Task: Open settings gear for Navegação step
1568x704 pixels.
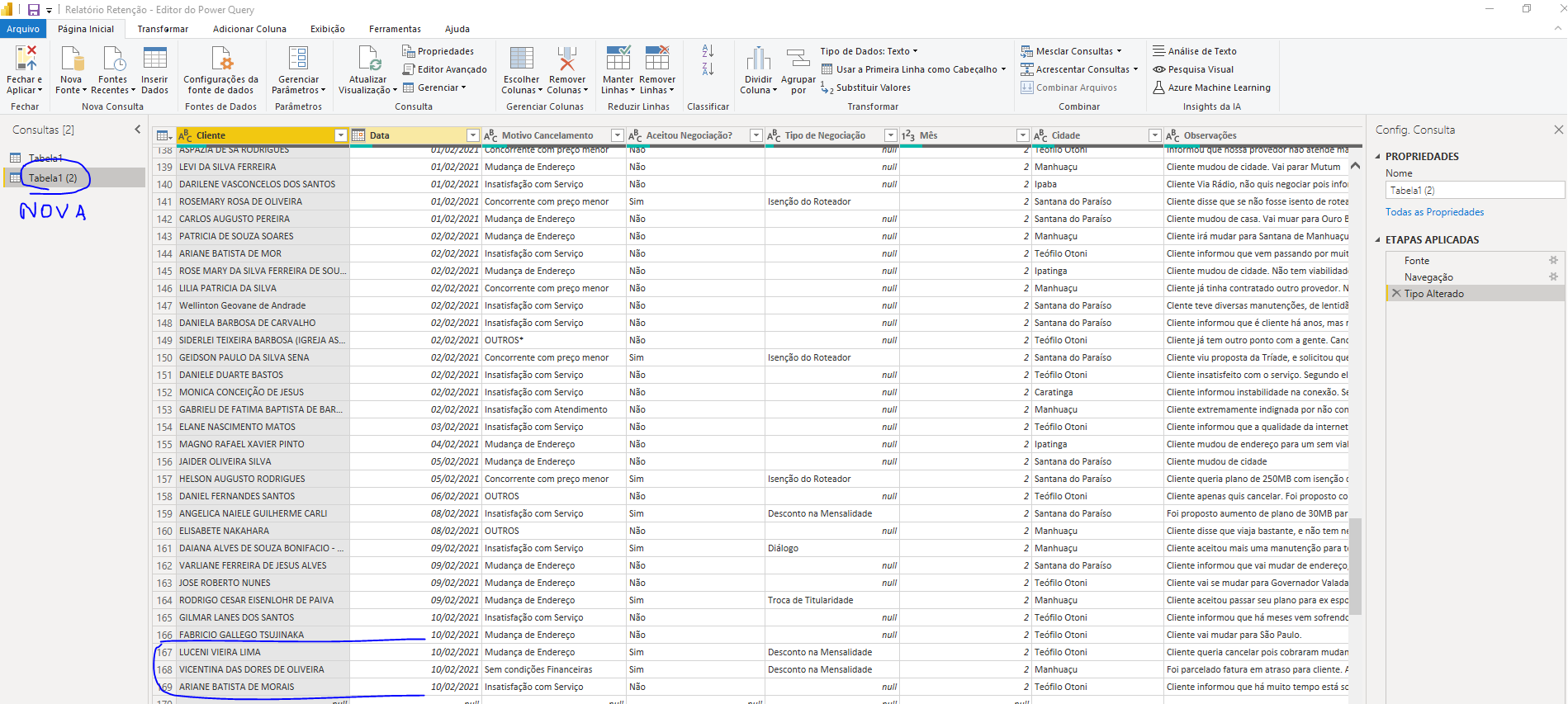Action: (x=1553, y=276)
